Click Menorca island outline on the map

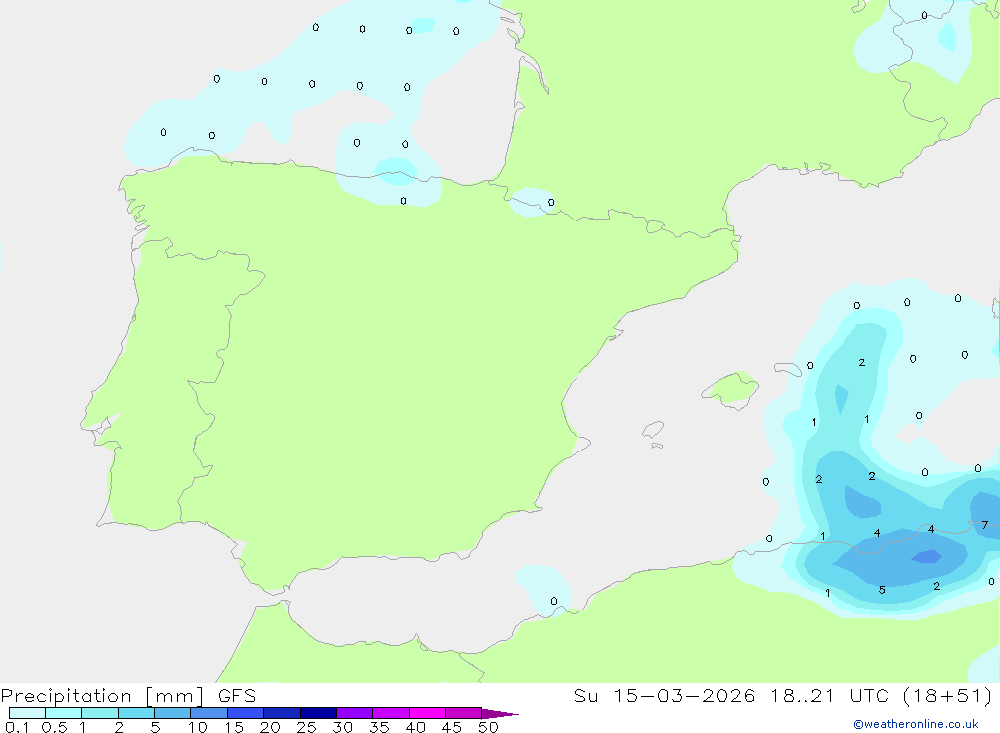pyautogui.click(x=788, y=369)
